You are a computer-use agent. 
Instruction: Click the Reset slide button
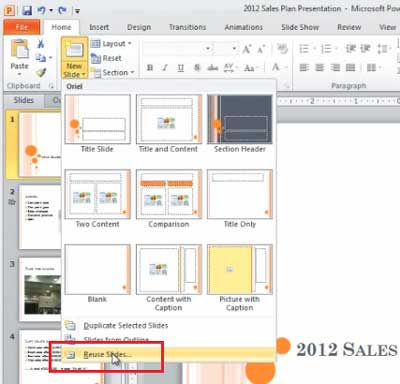coord(106,58)
